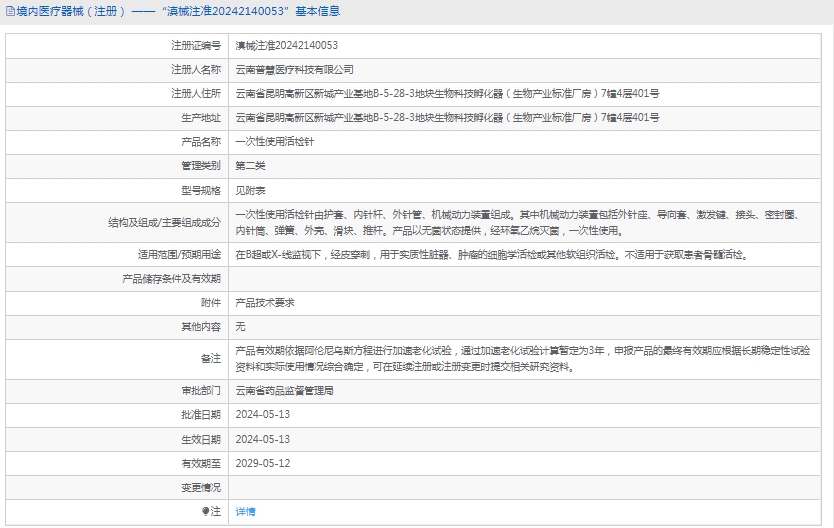Click the registrant name 云南普慧医疗科技有限公司

pyautogui.click(x=294, y=70)
